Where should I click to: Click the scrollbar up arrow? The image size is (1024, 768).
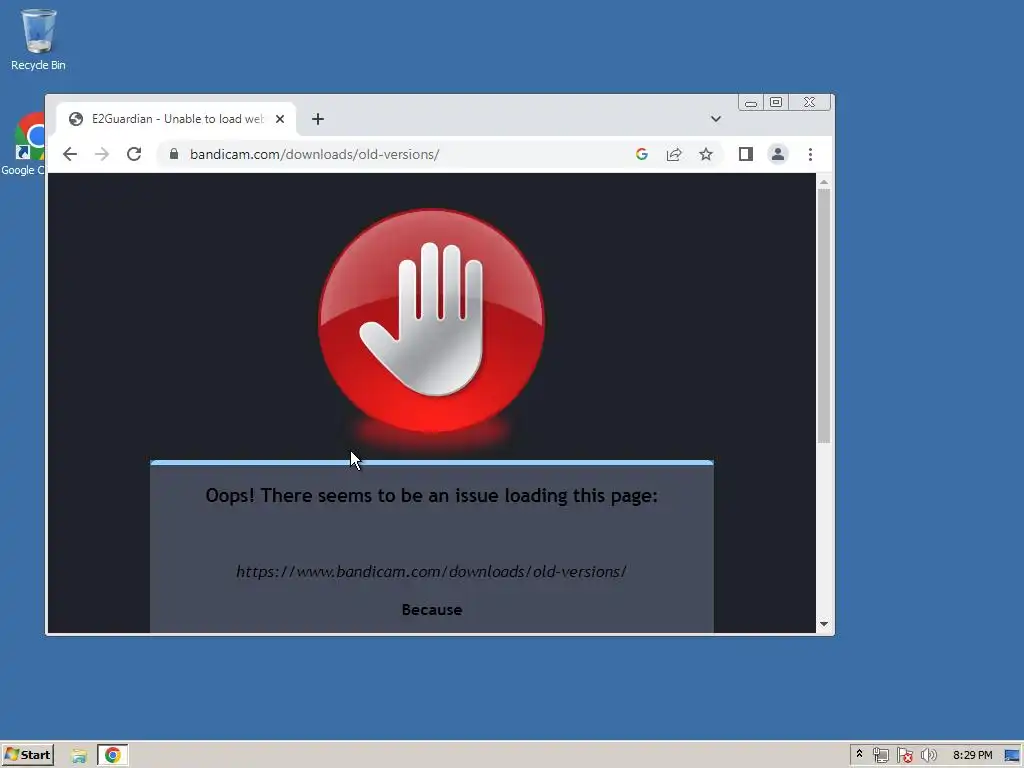[824, 182]
